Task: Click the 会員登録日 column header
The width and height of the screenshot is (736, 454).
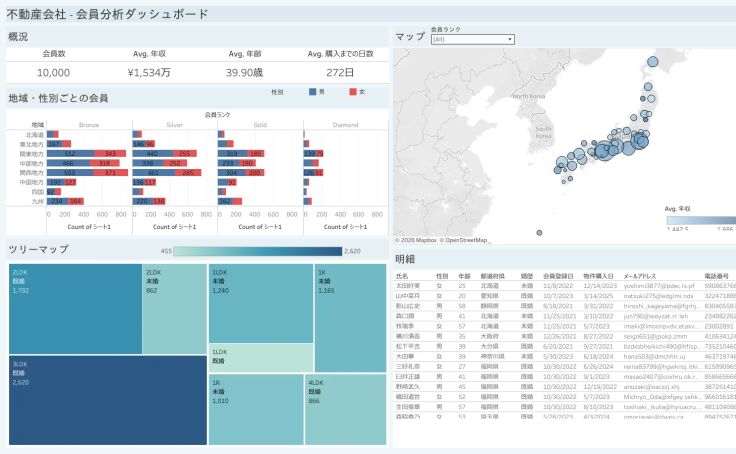Action: pos(558,276)
